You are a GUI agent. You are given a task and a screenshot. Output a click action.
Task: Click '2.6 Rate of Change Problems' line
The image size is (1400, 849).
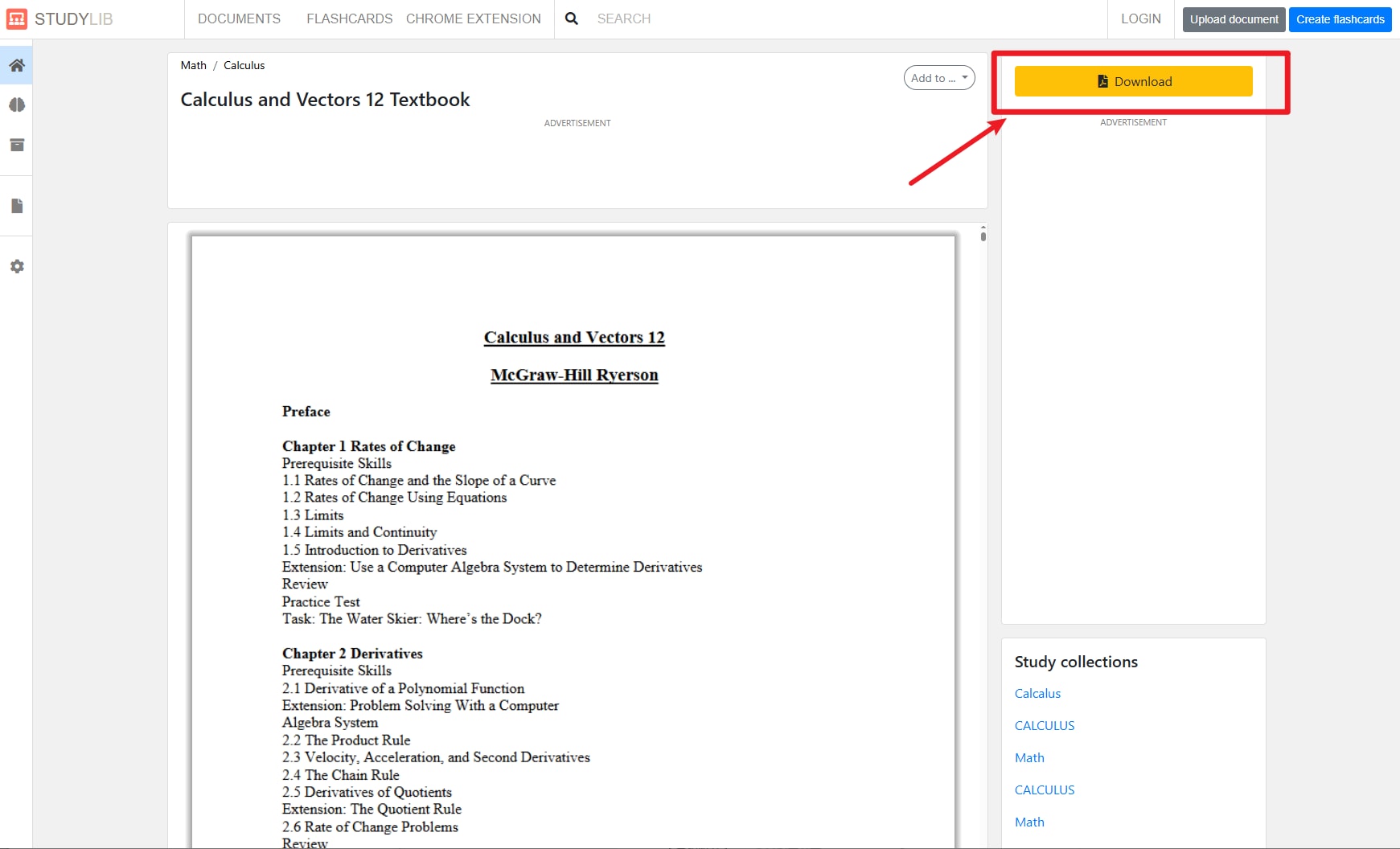pyautogui.click(x=370, y=826)
